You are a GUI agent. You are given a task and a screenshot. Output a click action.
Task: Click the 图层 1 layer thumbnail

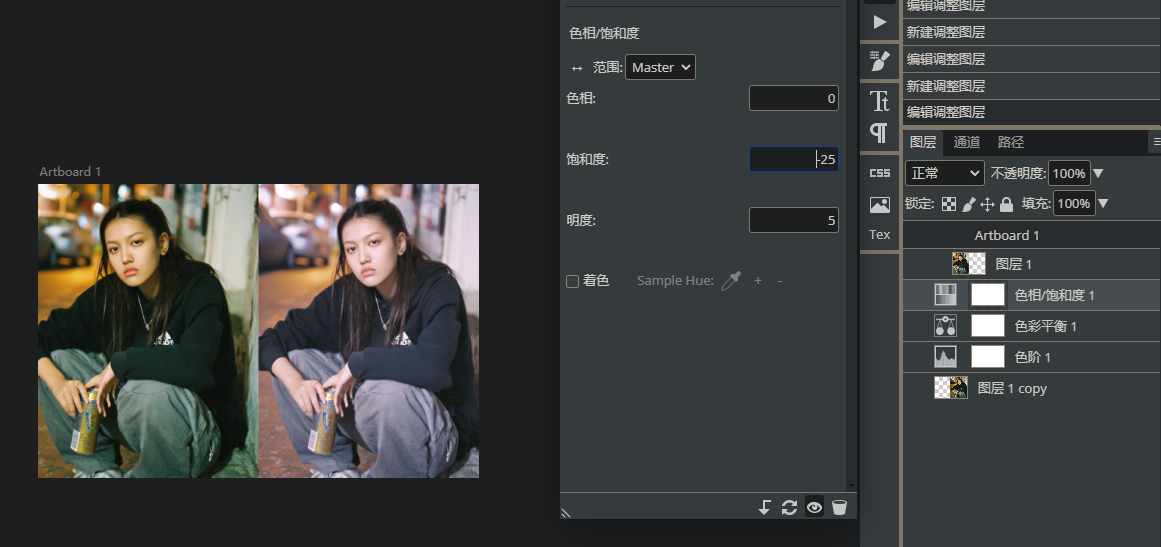pyautogui.click(x=968, y=264)
